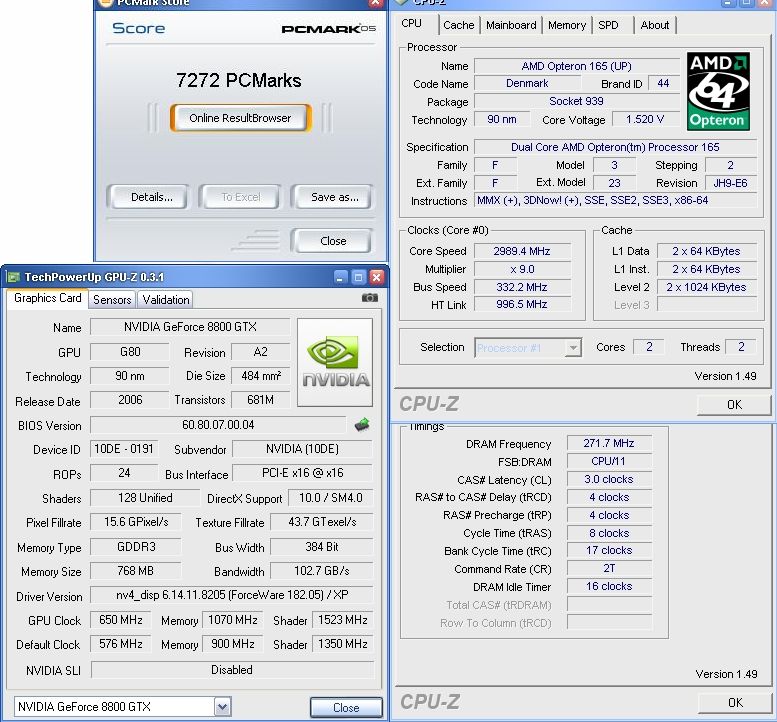Click OK in the lower CPU-Z memory window
The image size is (777, 722).
click(x=735, y=703)
